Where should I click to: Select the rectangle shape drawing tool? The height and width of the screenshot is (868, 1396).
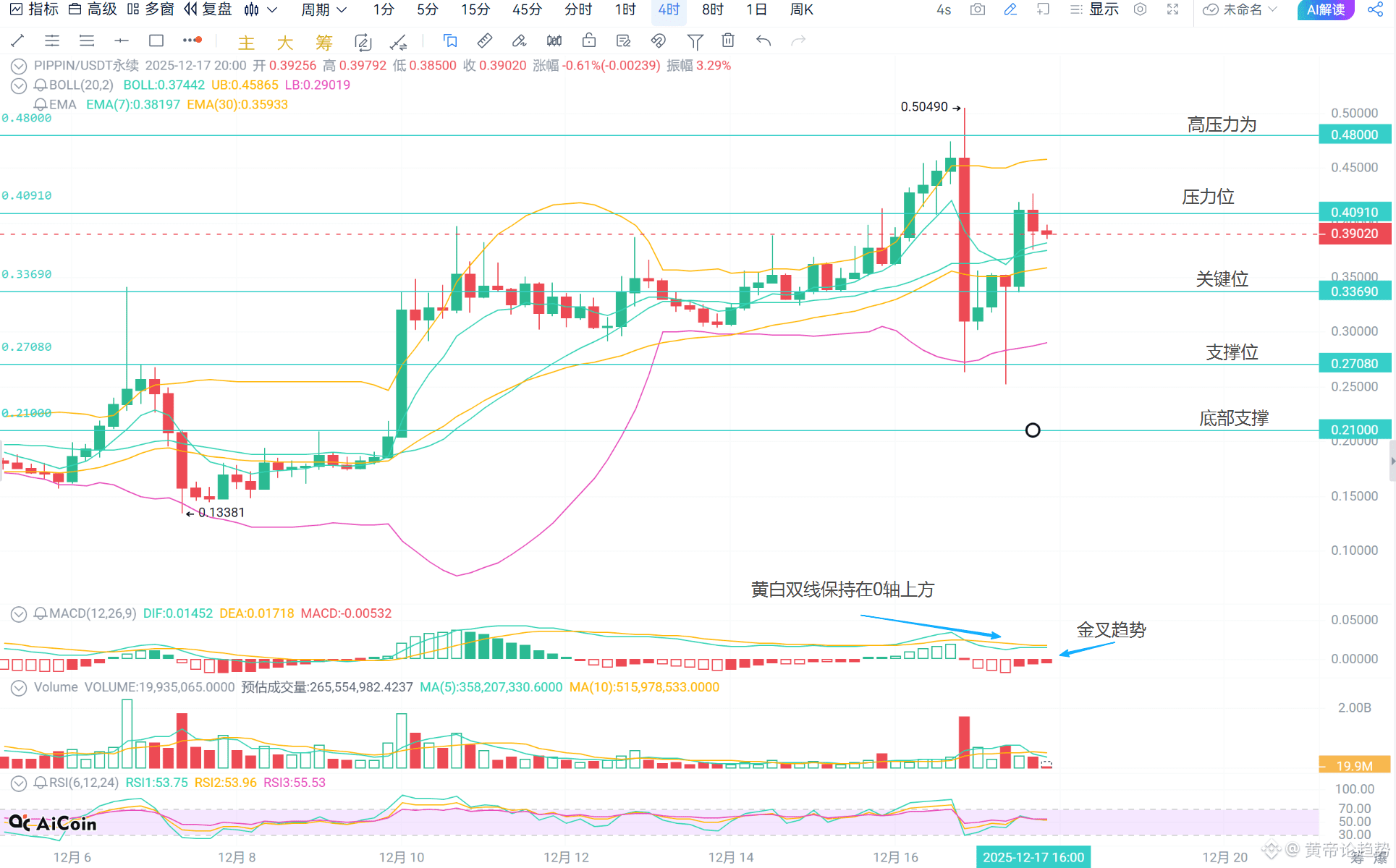pyautogui.click(x=156, y=41)
